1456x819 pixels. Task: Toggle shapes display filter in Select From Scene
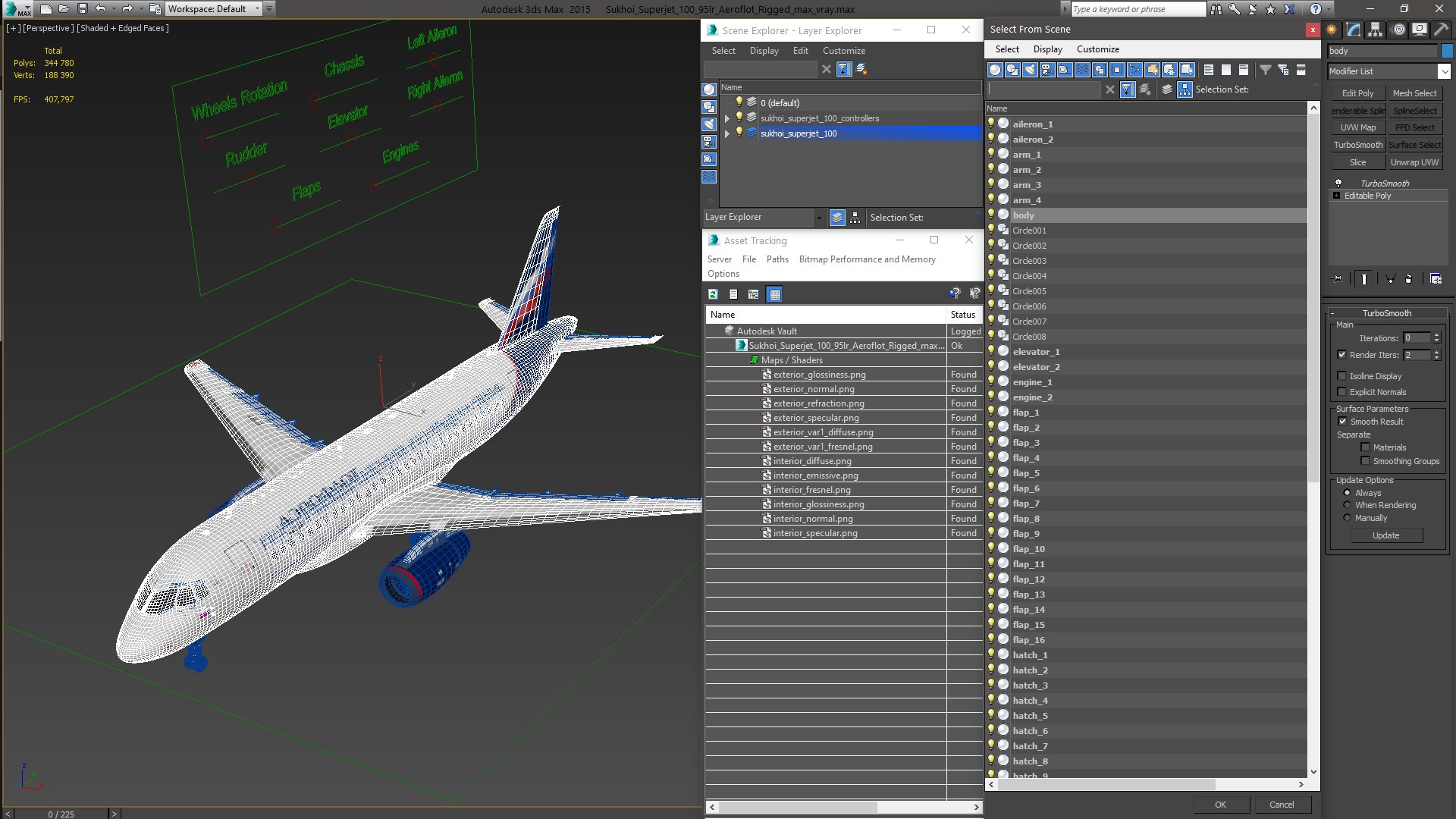coord(1012,70)
